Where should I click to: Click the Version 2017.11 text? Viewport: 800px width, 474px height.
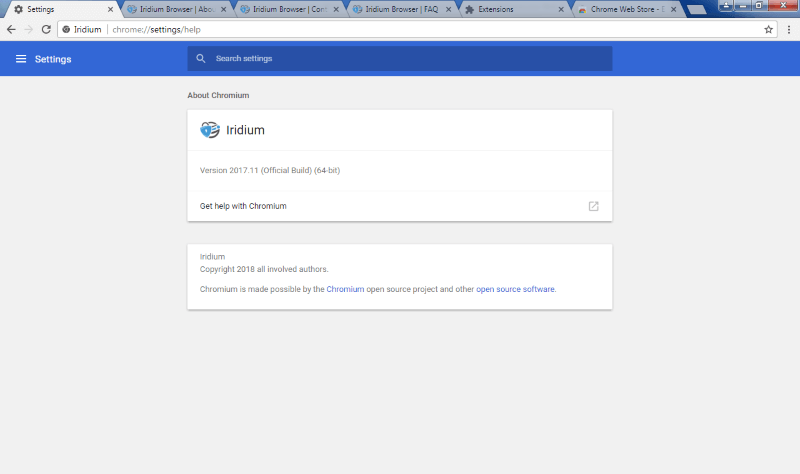270,170
